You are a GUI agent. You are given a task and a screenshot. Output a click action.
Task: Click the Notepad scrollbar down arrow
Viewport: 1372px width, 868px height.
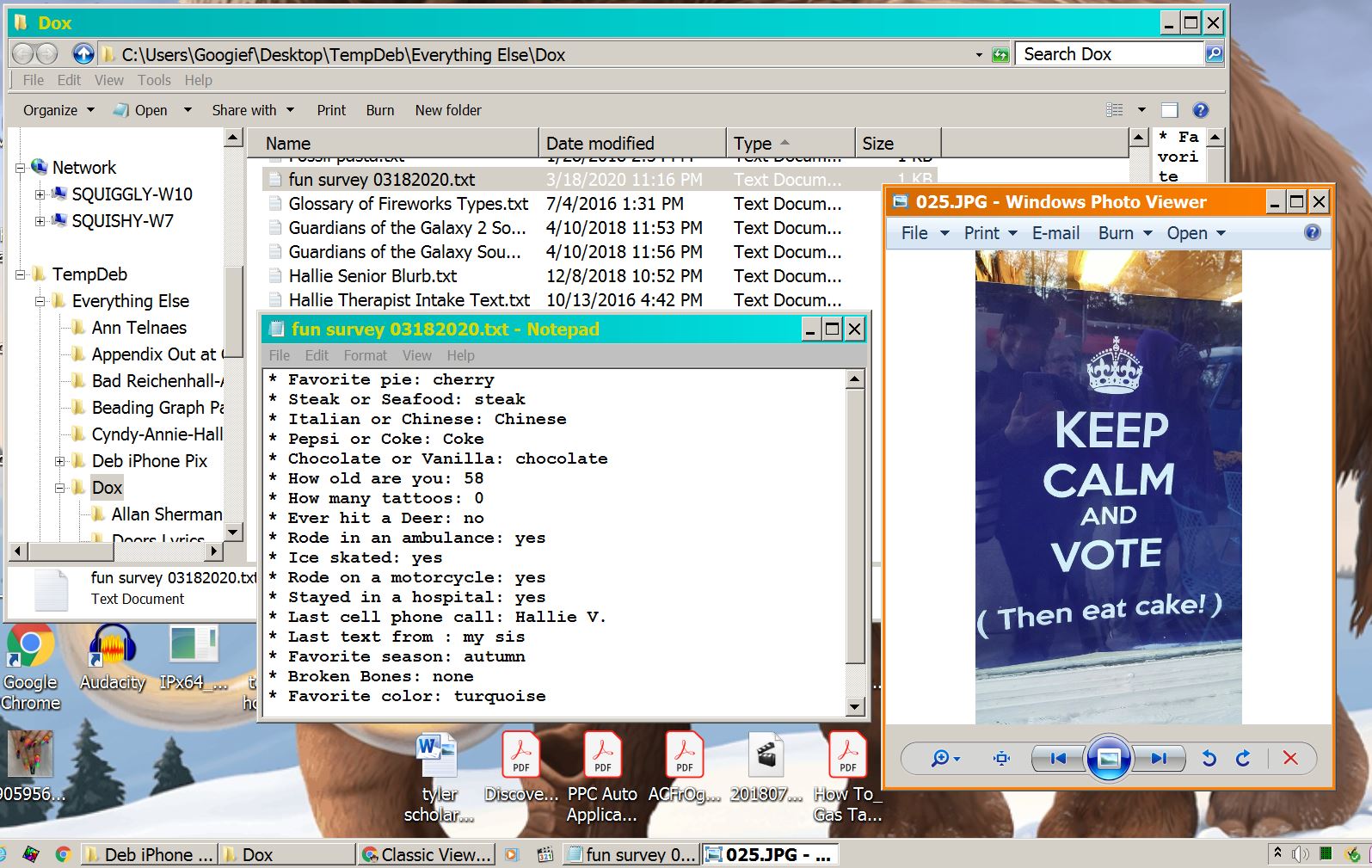[854, 706]
